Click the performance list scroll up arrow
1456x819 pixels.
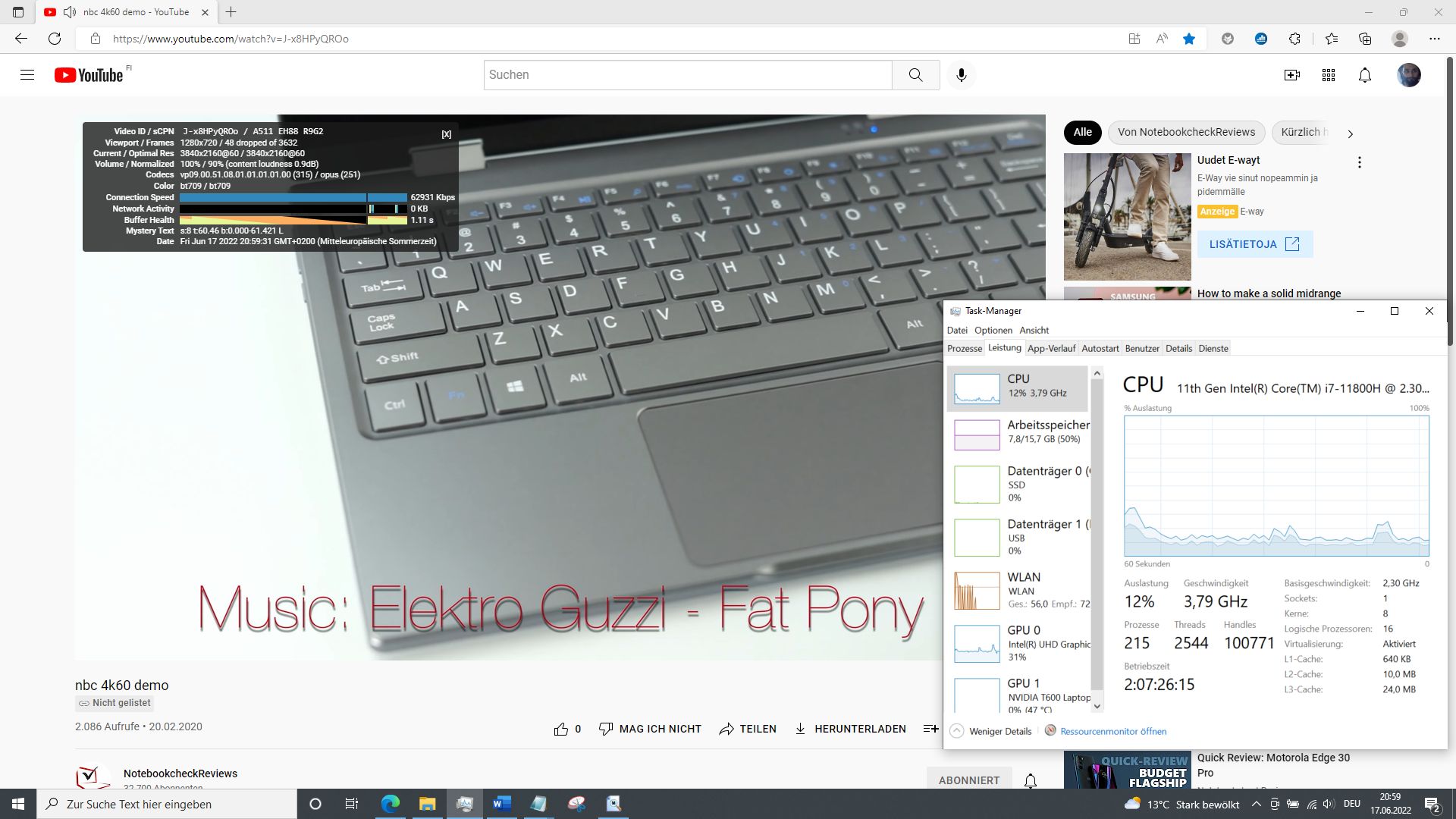tap(1097, 373)
